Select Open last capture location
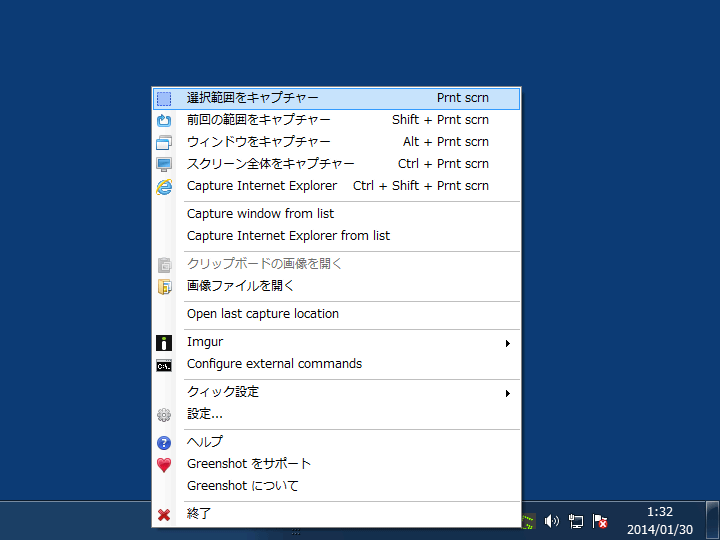This screenshot has width=720, height=540. 263,314
